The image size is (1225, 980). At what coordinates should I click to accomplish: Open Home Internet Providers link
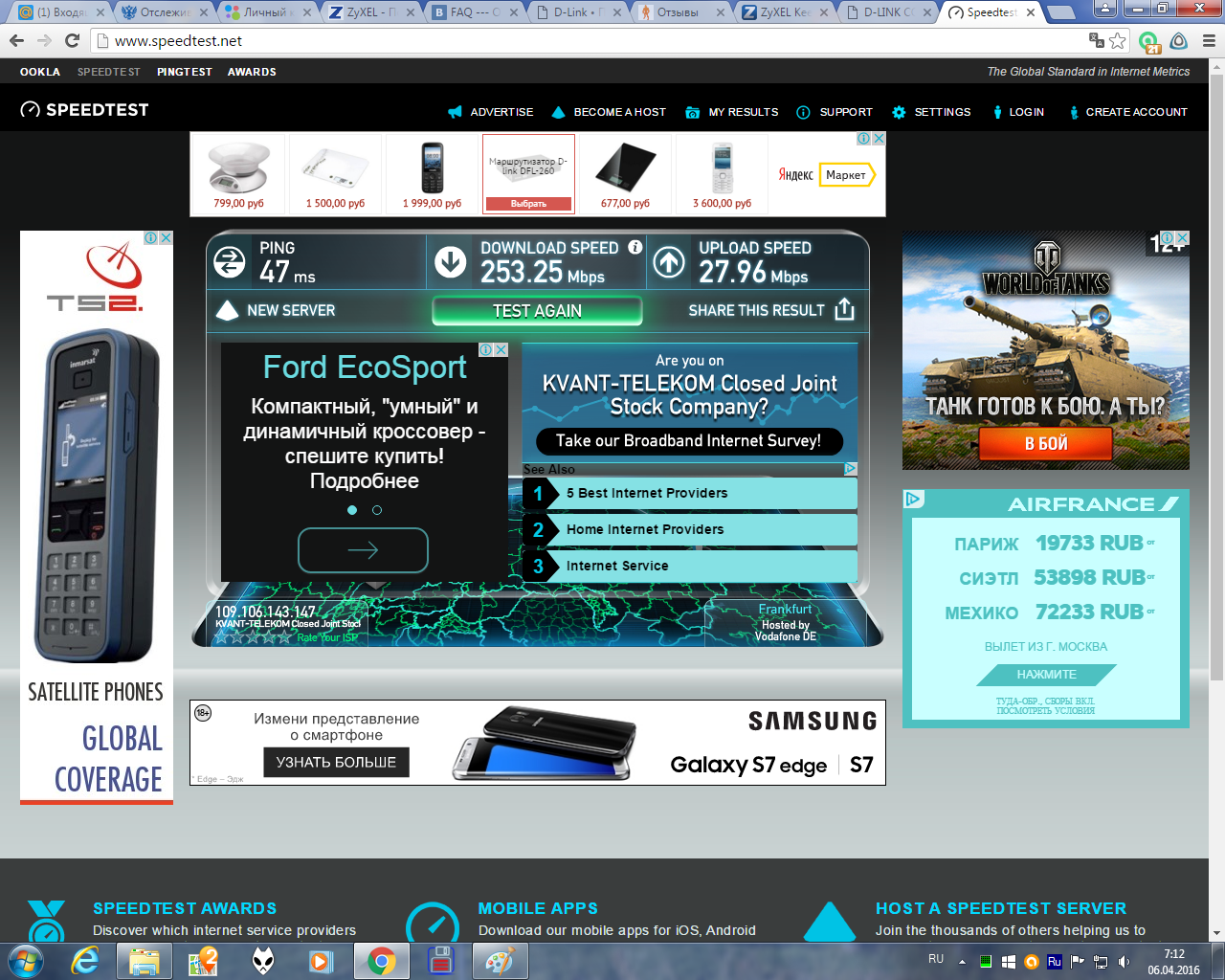pyautogui.click(x=689, y=529)
